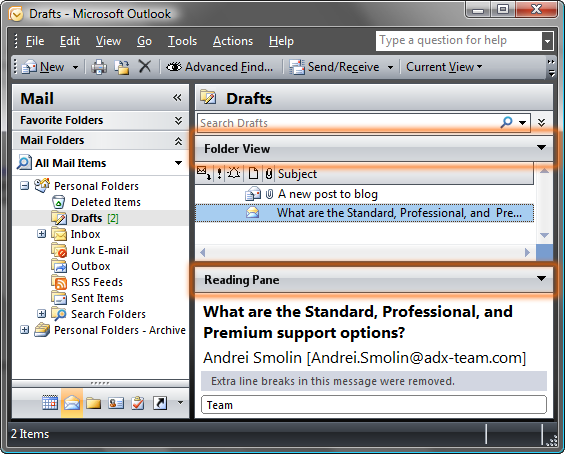The width and height of the screenshot is (565, 454).
Task: Click the Search Drafts input field
Action: point(348,123)
